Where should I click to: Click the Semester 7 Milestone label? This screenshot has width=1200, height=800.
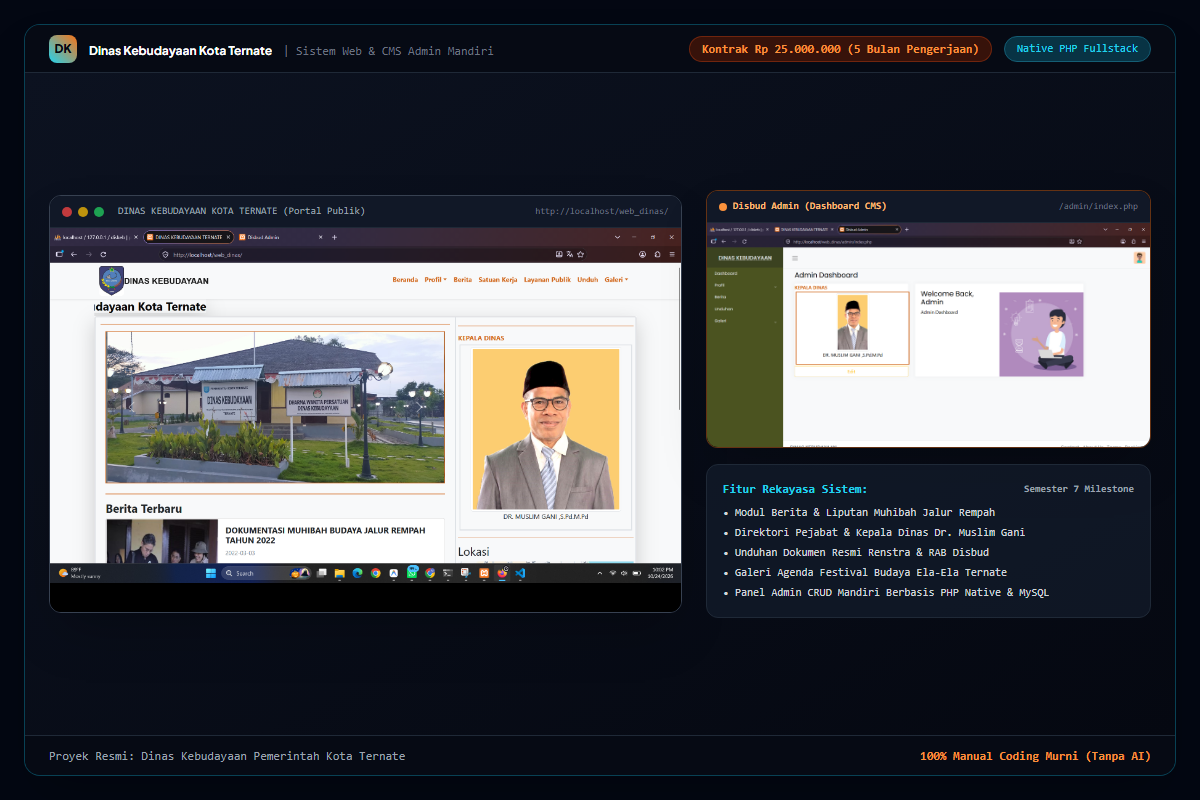(x=1079, y=489)
